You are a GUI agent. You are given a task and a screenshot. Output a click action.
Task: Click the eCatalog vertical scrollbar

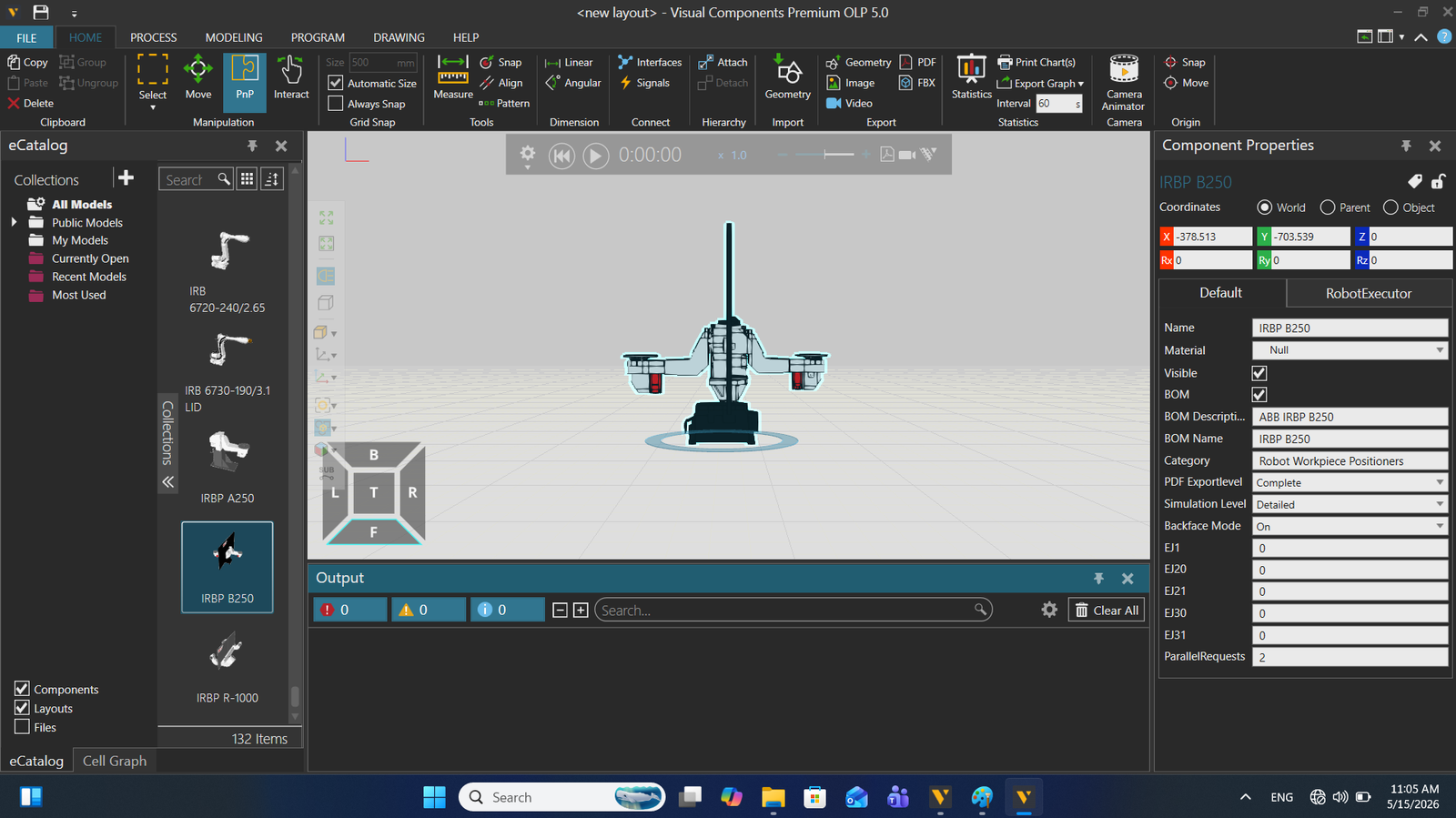295,696
